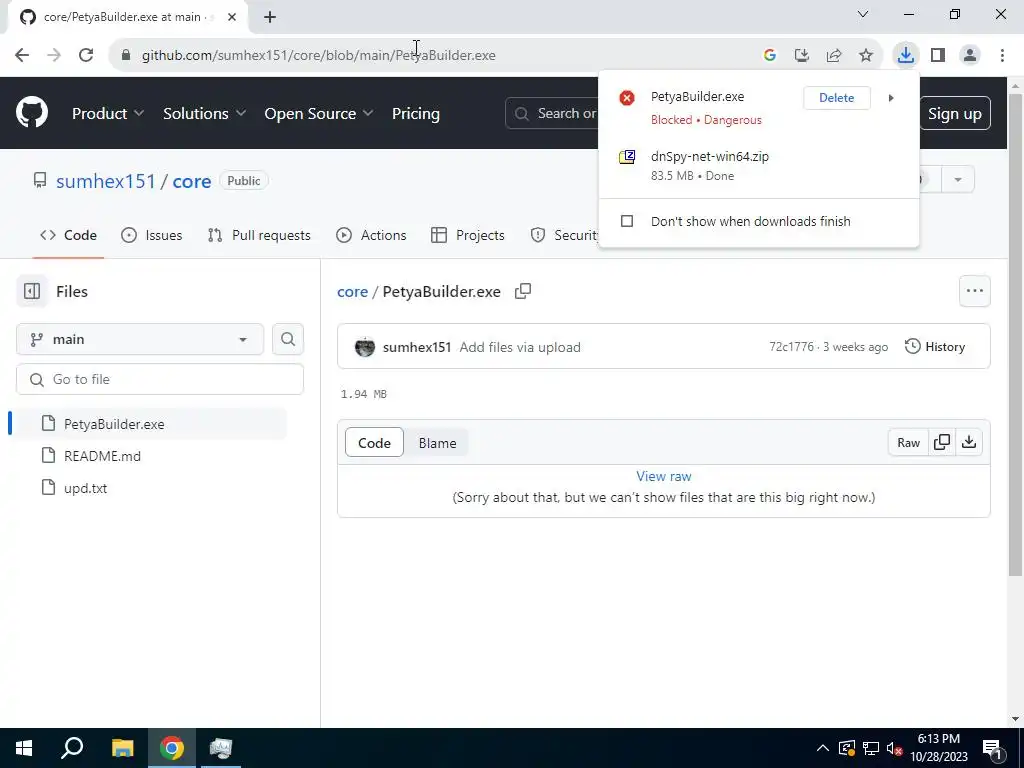This screenshot has width=1024, height=768.
Task: Open Windows Start menu
Action: coord(24,748)
